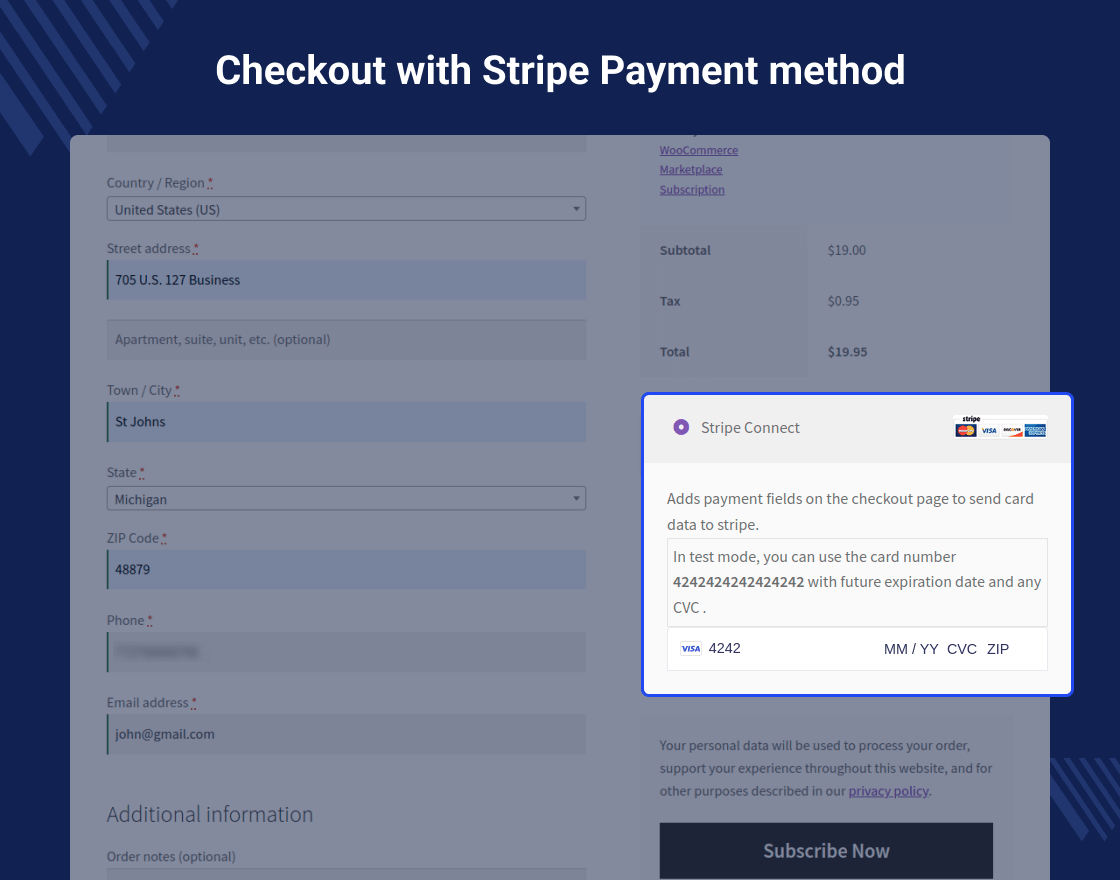Screen dimensions: 1120x880
Task: Open the Marketplace link
Action: (690, 170)
